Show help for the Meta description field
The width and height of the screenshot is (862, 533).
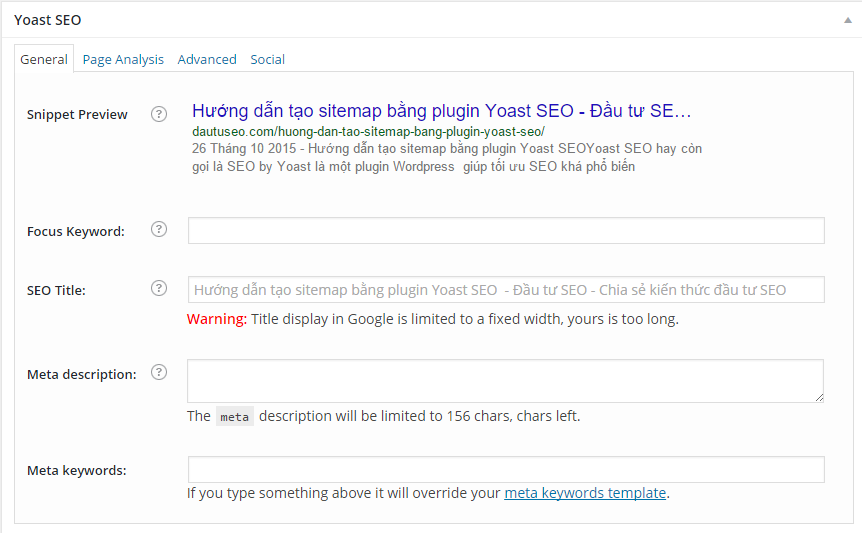click(x=159, y=373)
